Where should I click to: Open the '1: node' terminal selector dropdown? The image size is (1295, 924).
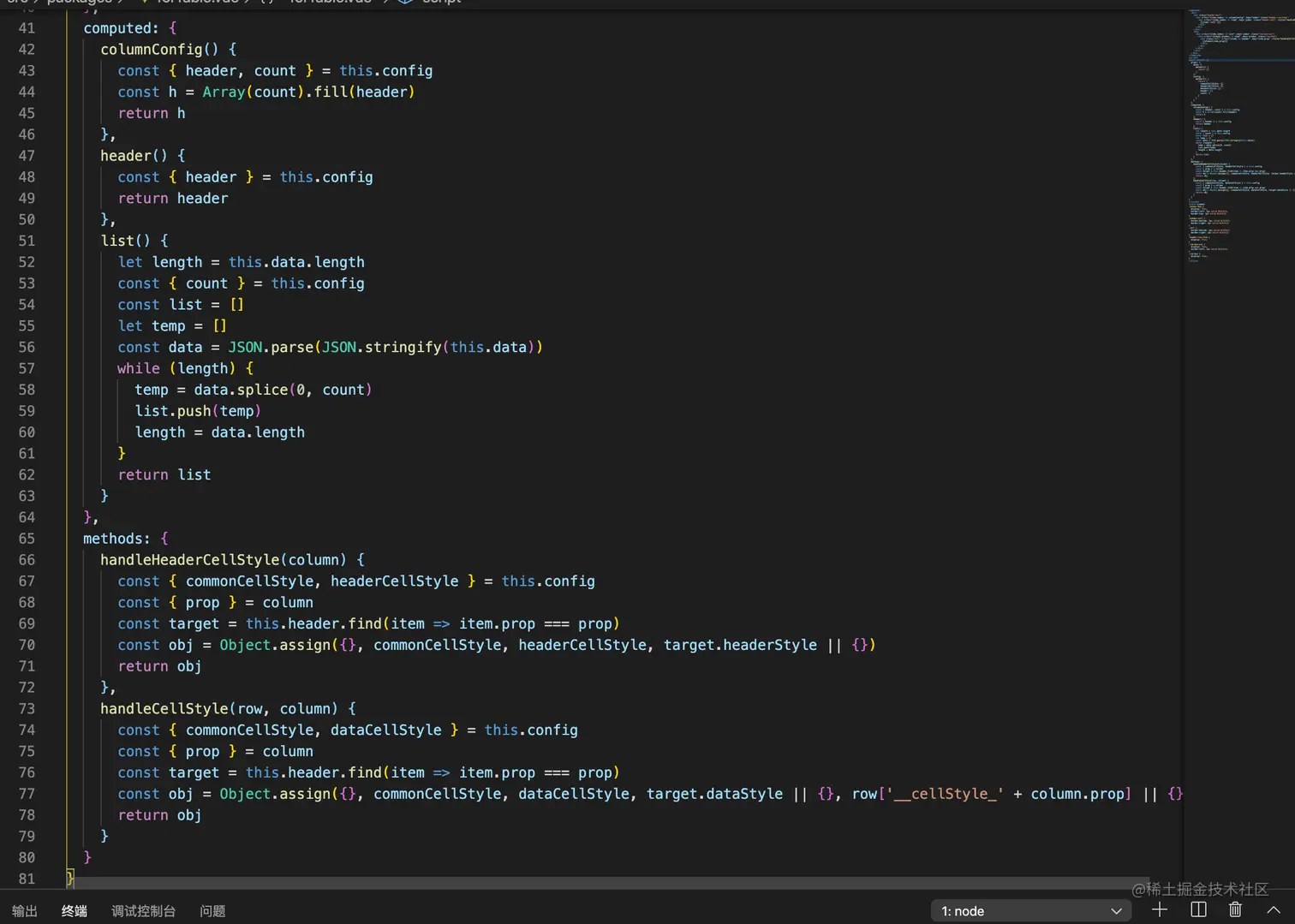pos(1030,910)
